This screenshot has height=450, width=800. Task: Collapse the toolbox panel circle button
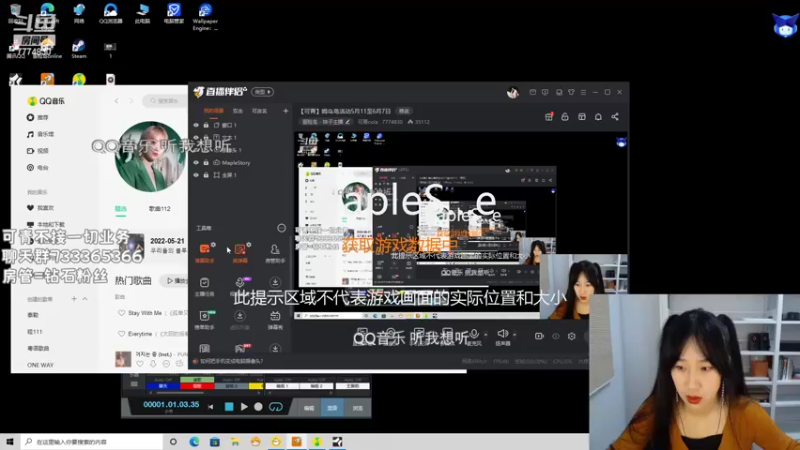click(x=282, y=228)
